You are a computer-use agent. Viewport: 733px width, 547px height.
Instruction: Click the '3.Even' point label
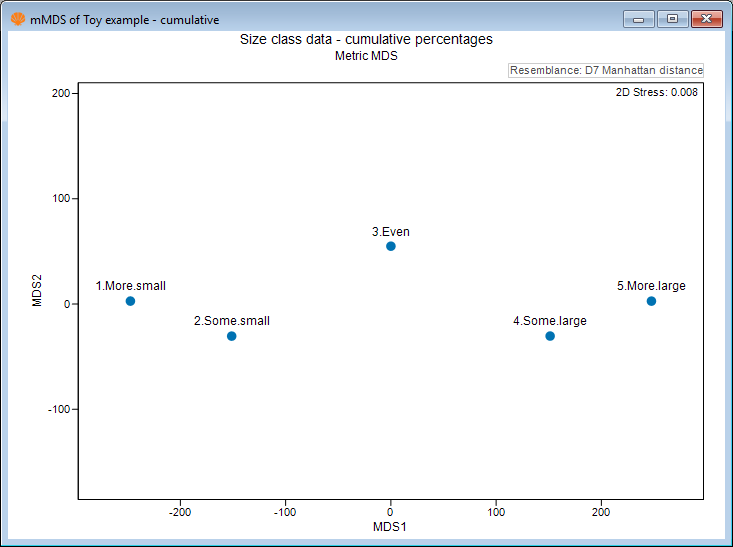coord(391,232)
